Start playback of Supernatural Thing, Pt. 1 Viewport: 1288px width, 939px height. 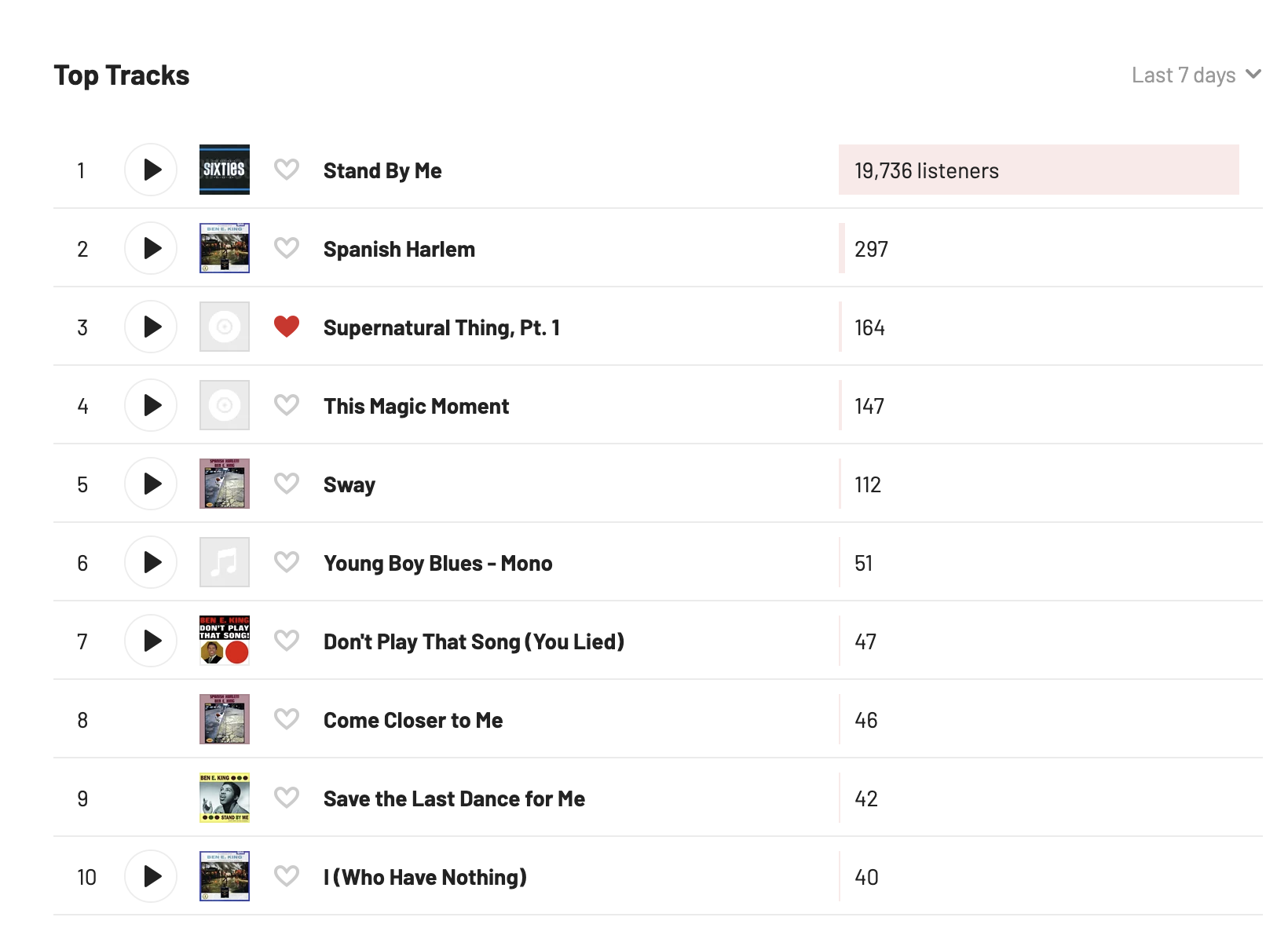[x=151, y=327]
